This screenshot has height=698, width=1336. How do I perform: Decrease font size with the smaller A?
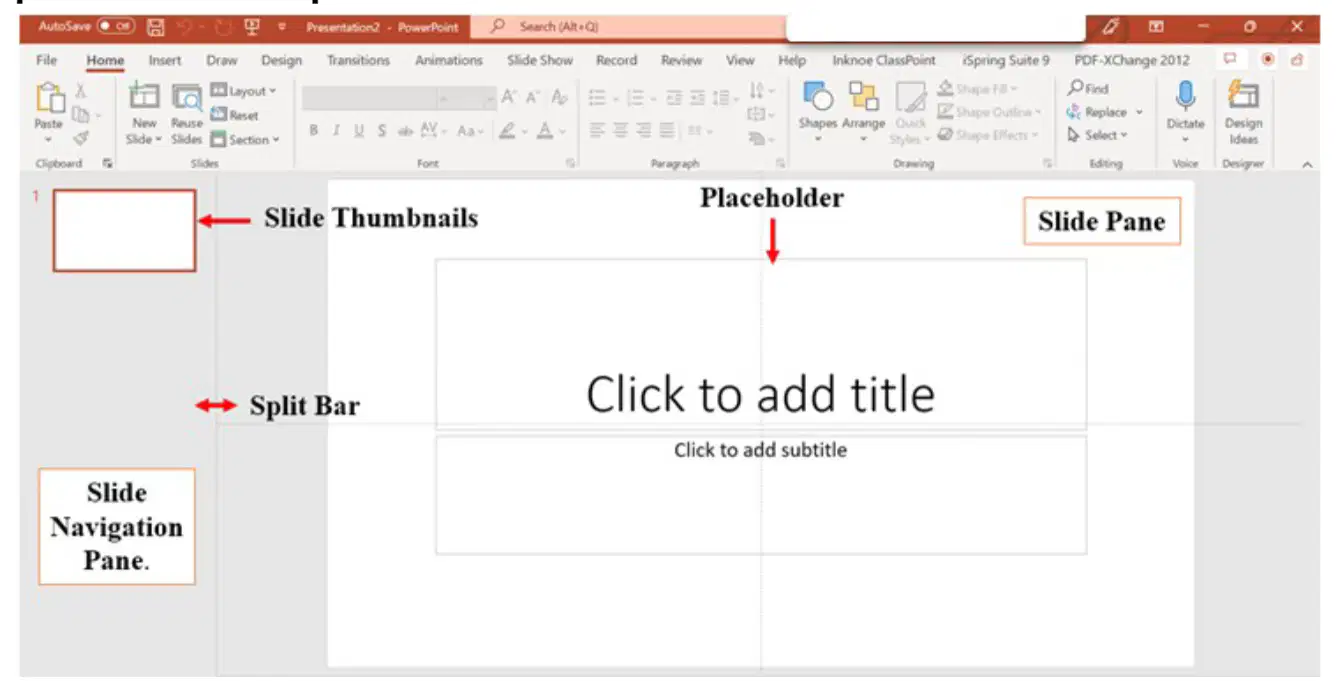click(x=533, y=98)
